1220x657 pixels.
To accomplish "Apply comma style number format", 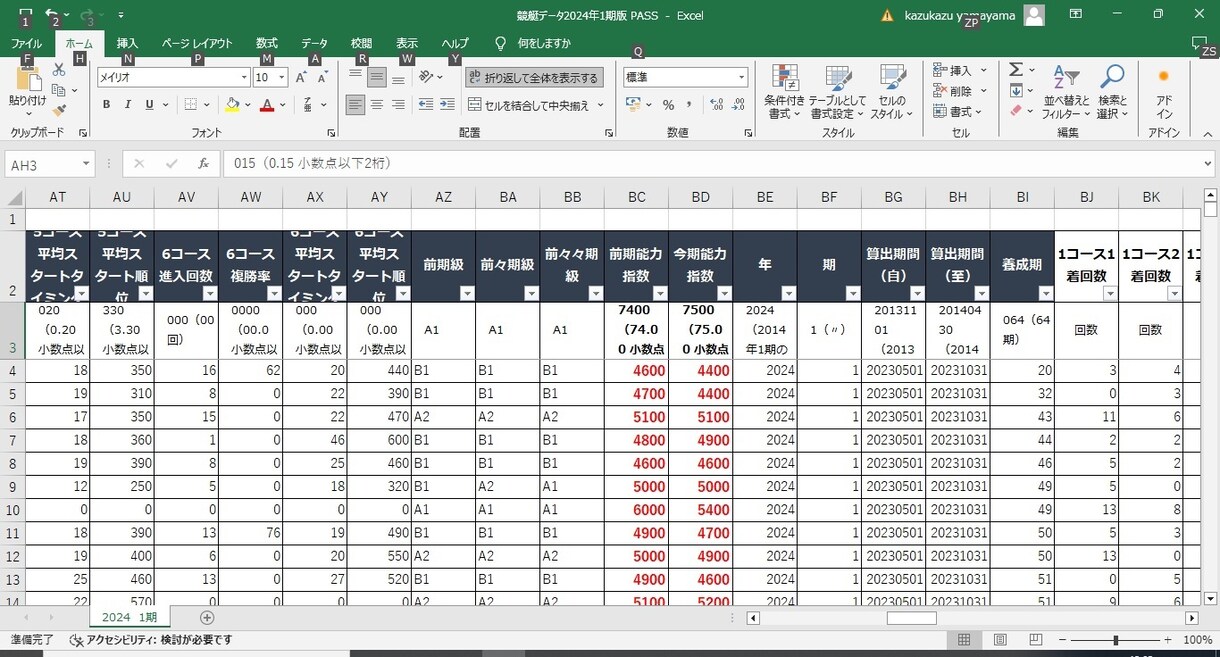I will coord(690,104).
